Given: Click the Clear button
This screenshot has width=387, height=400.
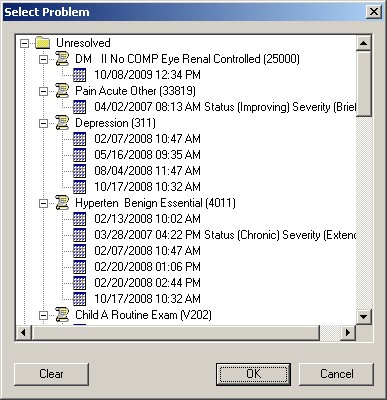Looking at the screenshot, I should pos(51,374).
